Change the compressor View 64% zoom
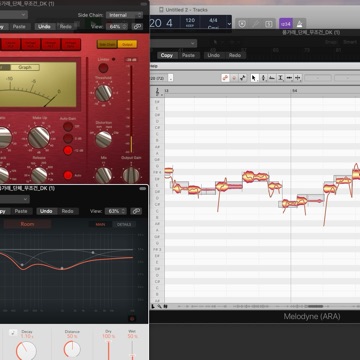 (x=117, y=27)
